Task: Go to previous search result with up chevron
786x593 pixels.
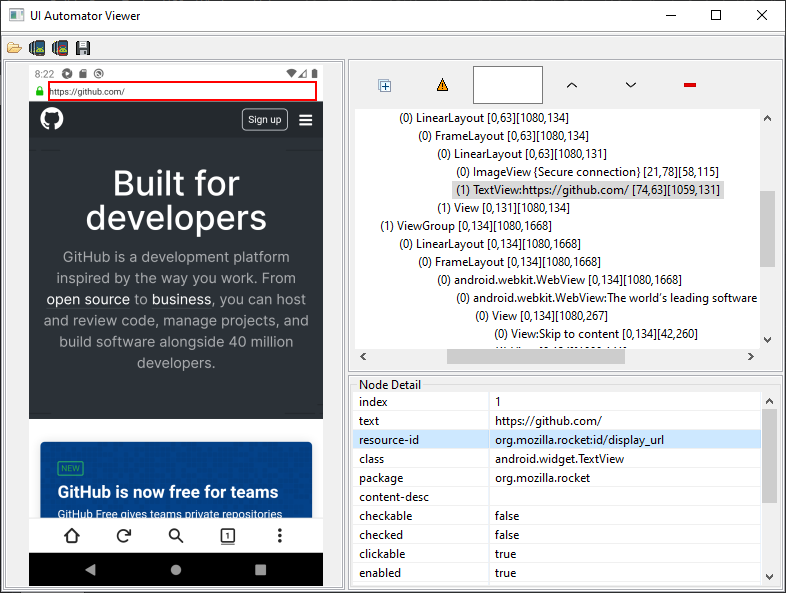Action: coord(571,85)
